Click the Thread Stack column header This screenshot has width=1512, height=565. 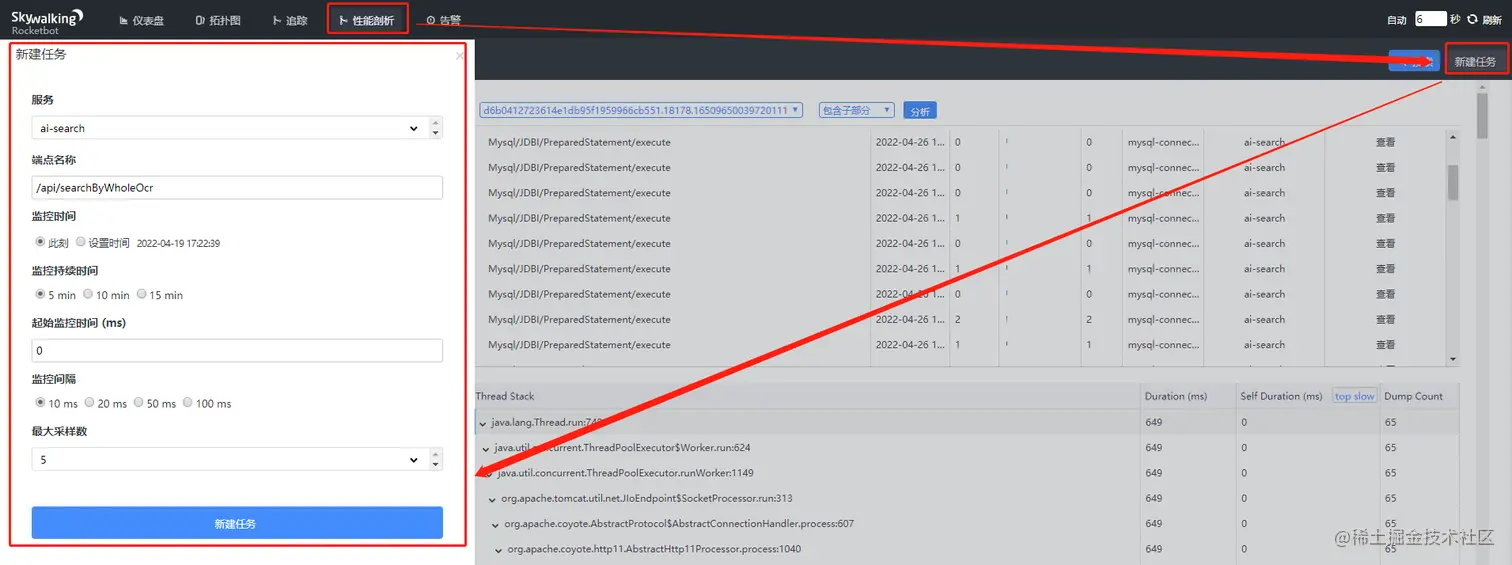(505, 396)
